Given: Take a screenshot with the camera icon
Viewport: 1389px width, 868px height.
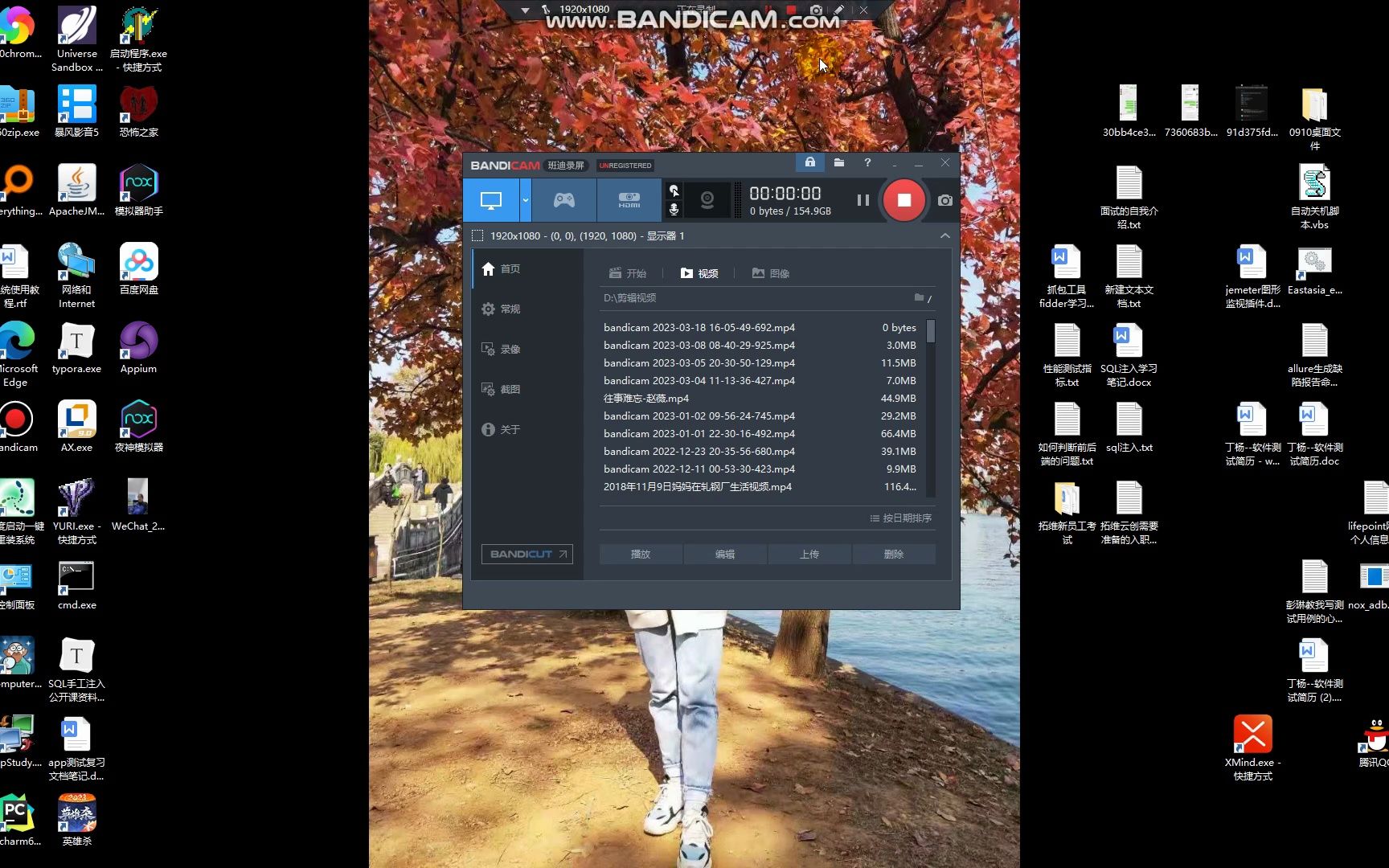Looking at the screenshot, I should (944, 200).
